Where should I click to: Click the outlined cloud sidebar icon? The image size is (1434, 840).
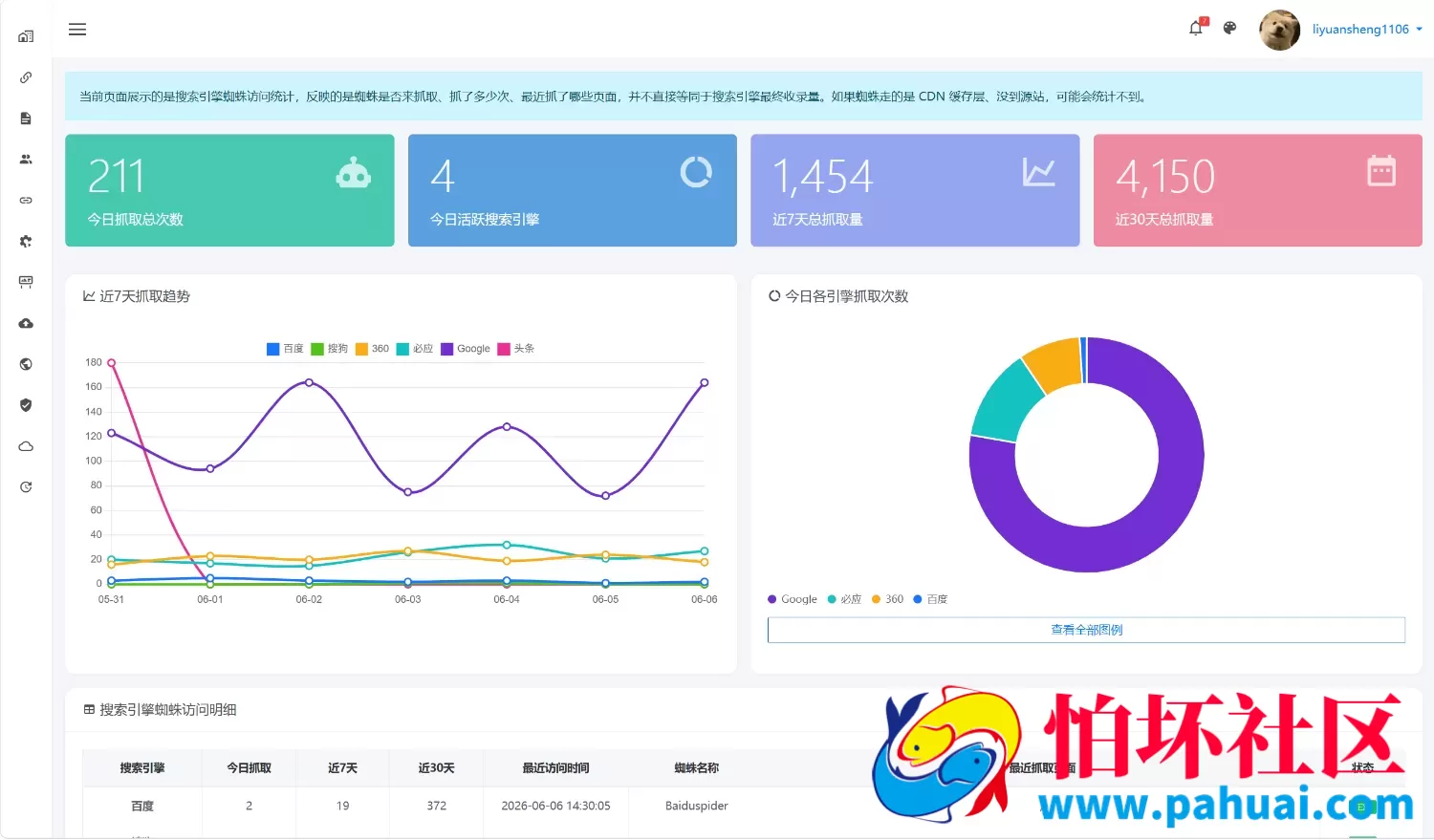point(26,446)
